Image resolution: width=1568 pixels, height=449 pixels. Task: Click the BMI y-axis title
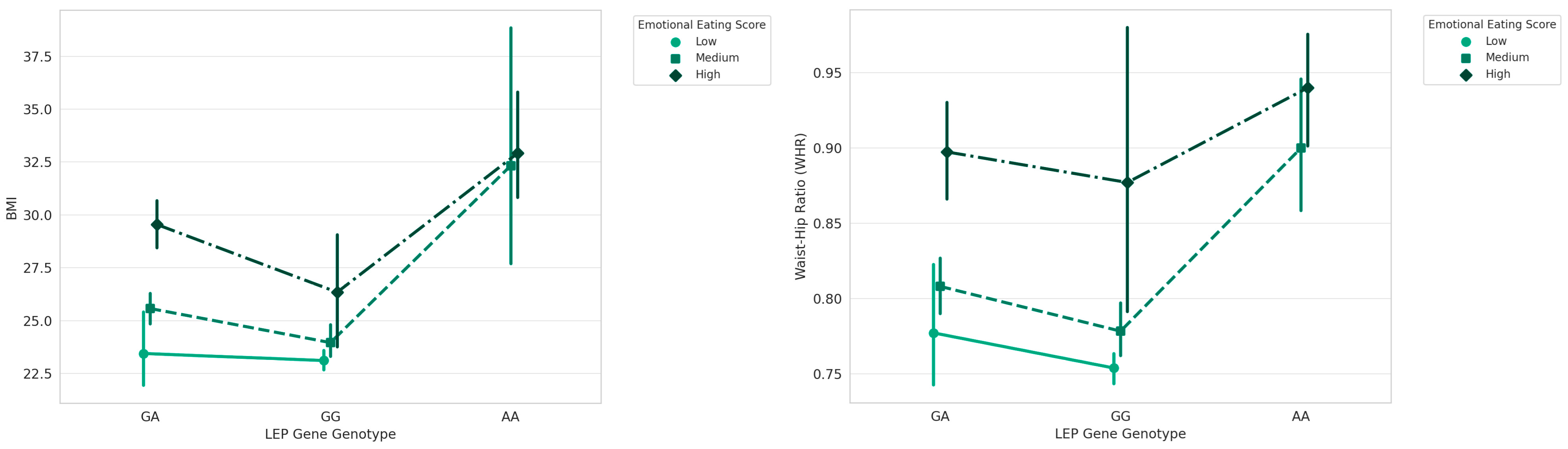click(x=11, y=208)
